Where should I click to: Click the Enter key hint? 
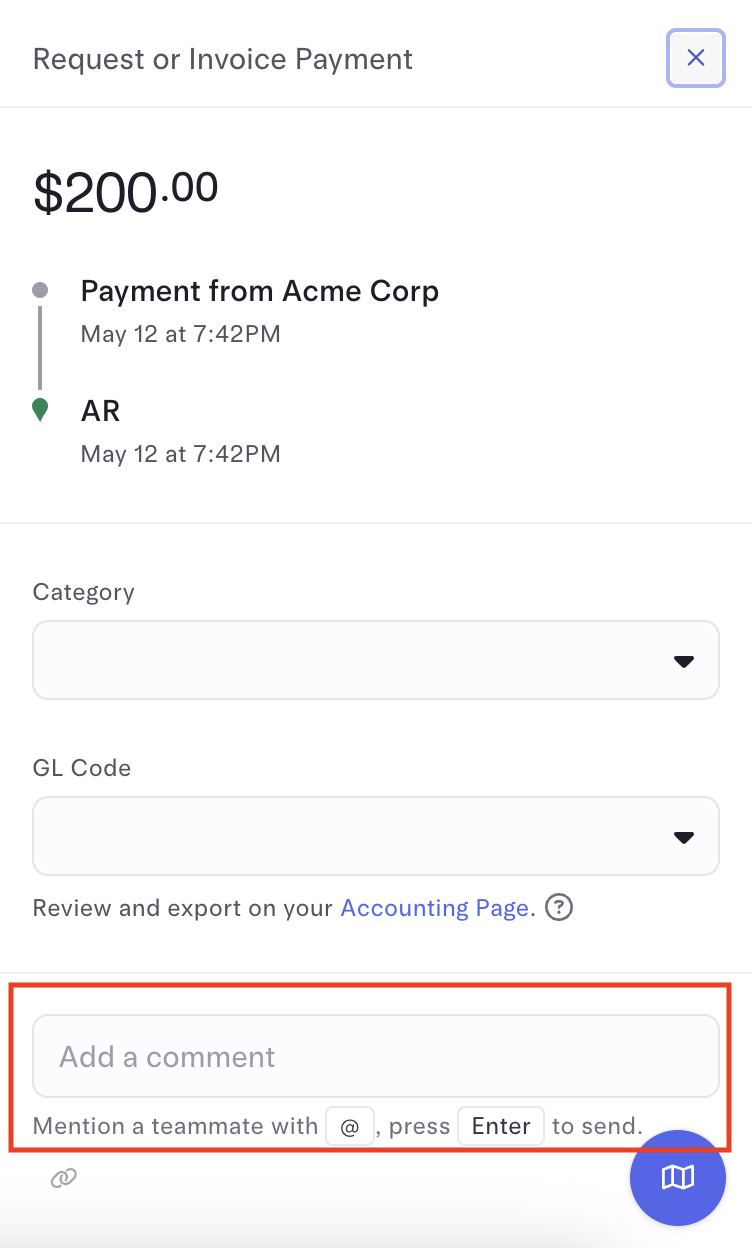pos(501,1126)
